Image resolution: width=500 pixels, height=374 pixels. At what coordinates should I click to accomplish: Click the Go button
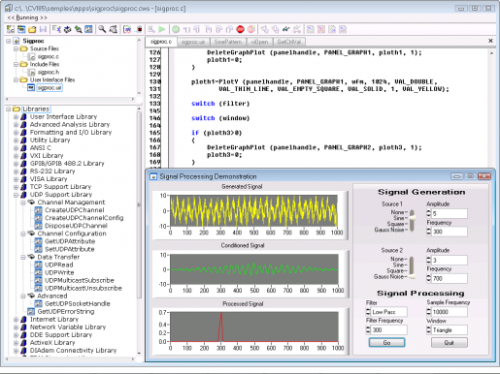(387, 343)
